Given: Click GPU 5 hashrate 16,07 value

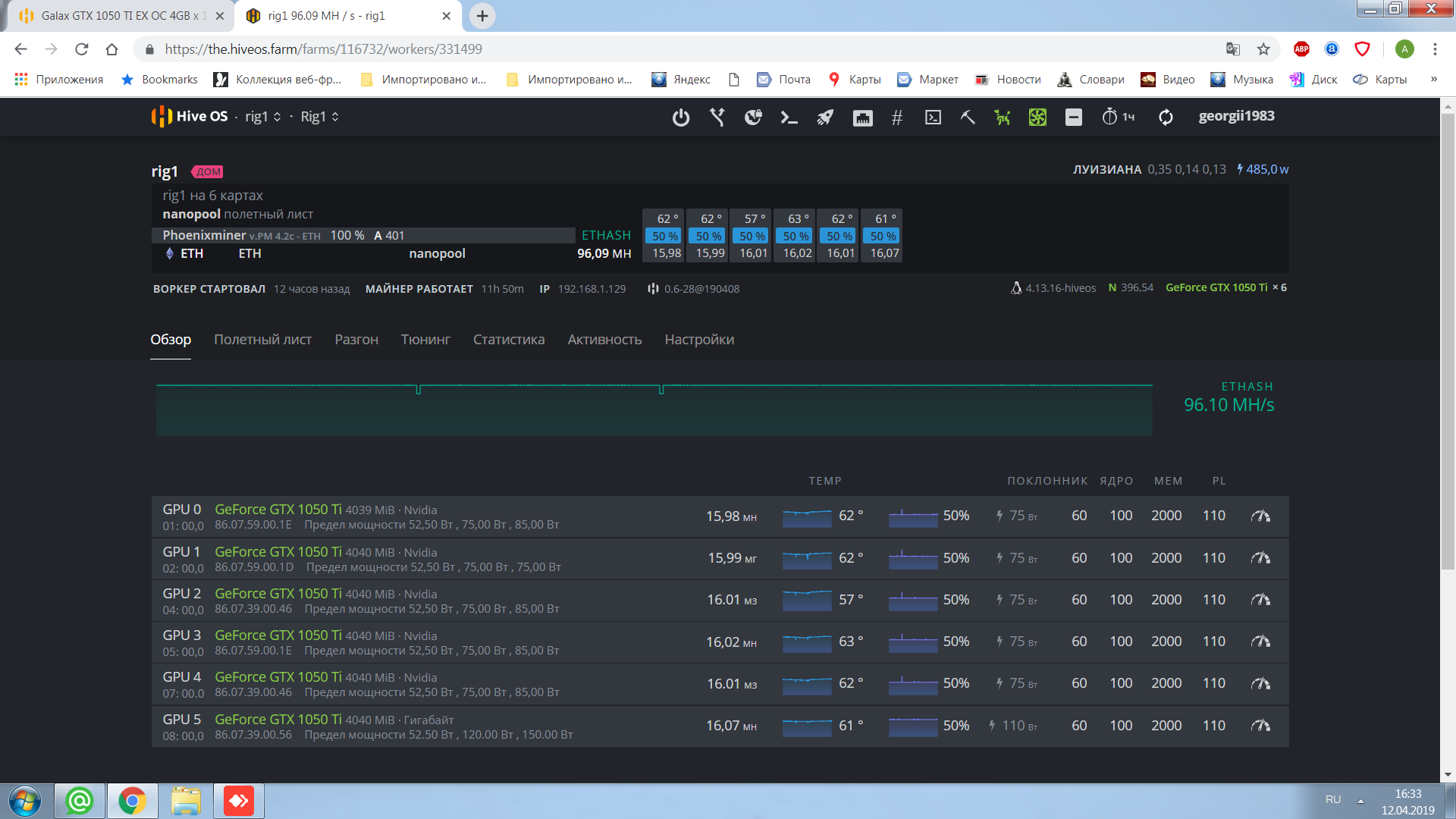Looking at the screenshot, I should click(731, 726).
